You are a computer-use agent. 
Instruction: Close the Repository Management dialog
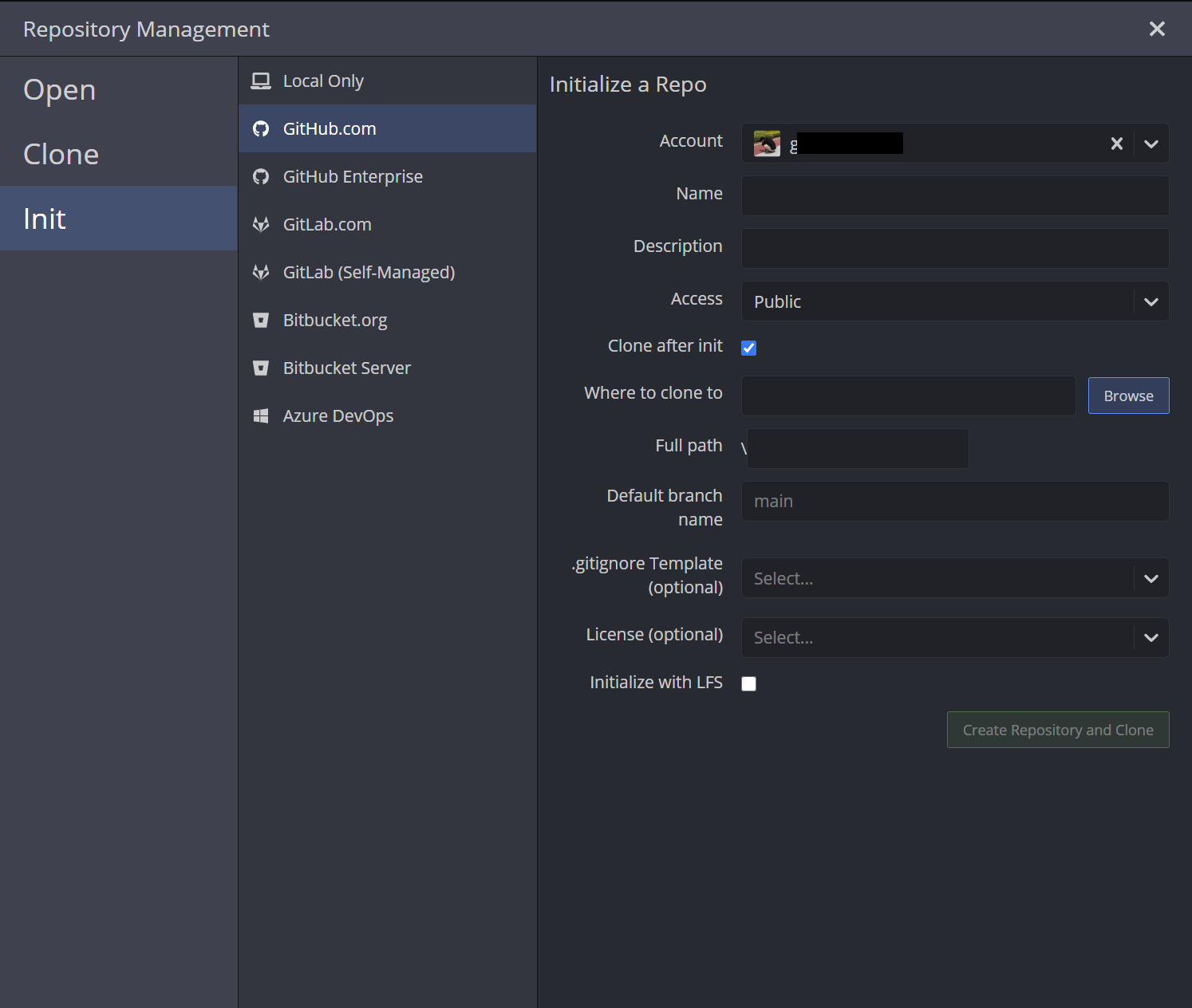(1157, 29)
